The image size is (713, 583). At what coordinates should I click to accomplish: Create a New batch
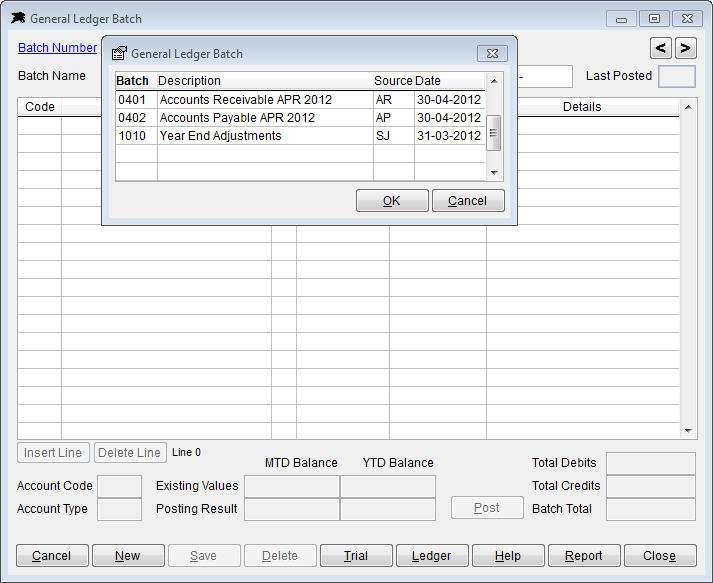pos(128,556)
